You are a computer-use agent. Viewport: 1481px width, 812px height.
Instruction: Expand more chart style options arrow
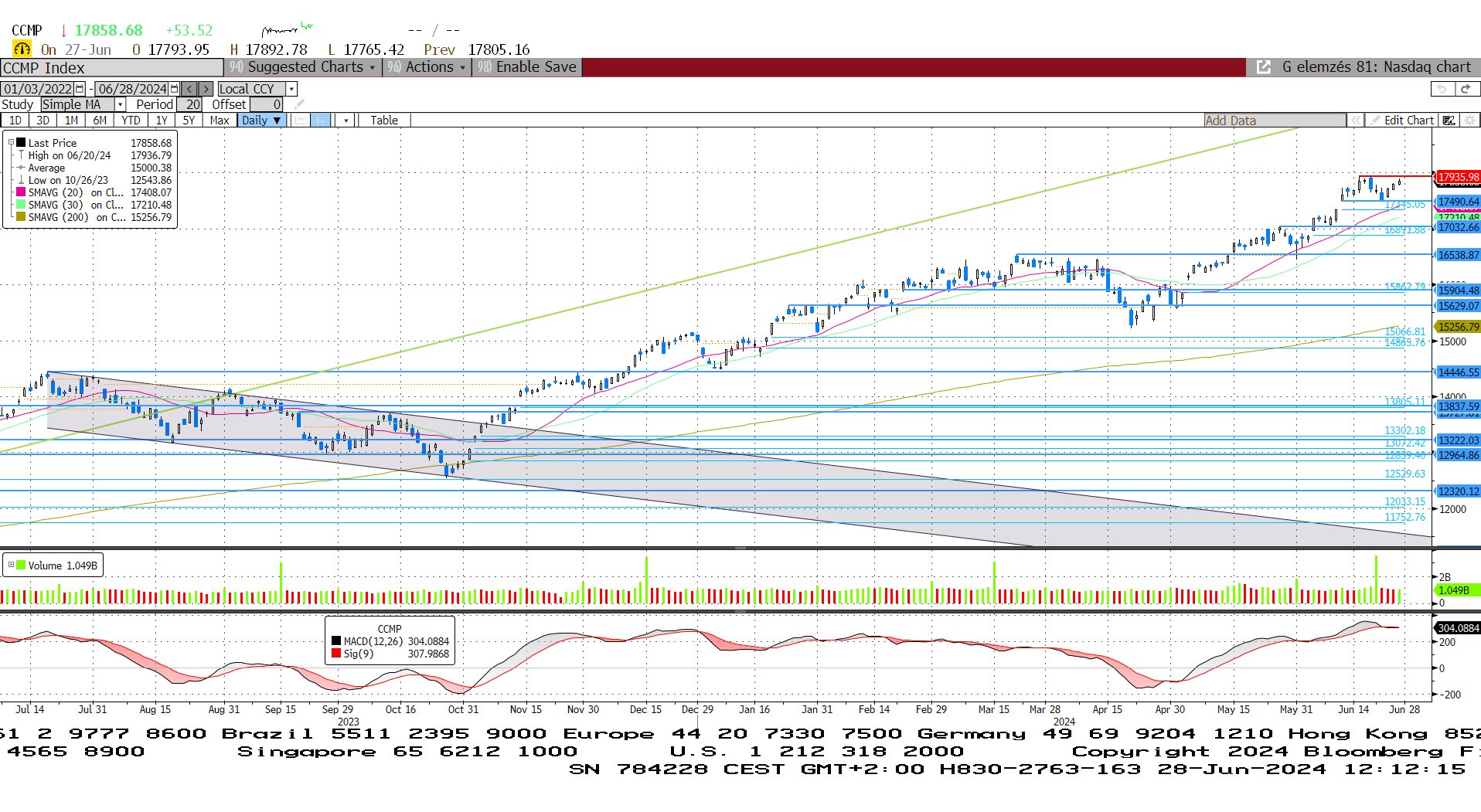(x=346, y=120)
